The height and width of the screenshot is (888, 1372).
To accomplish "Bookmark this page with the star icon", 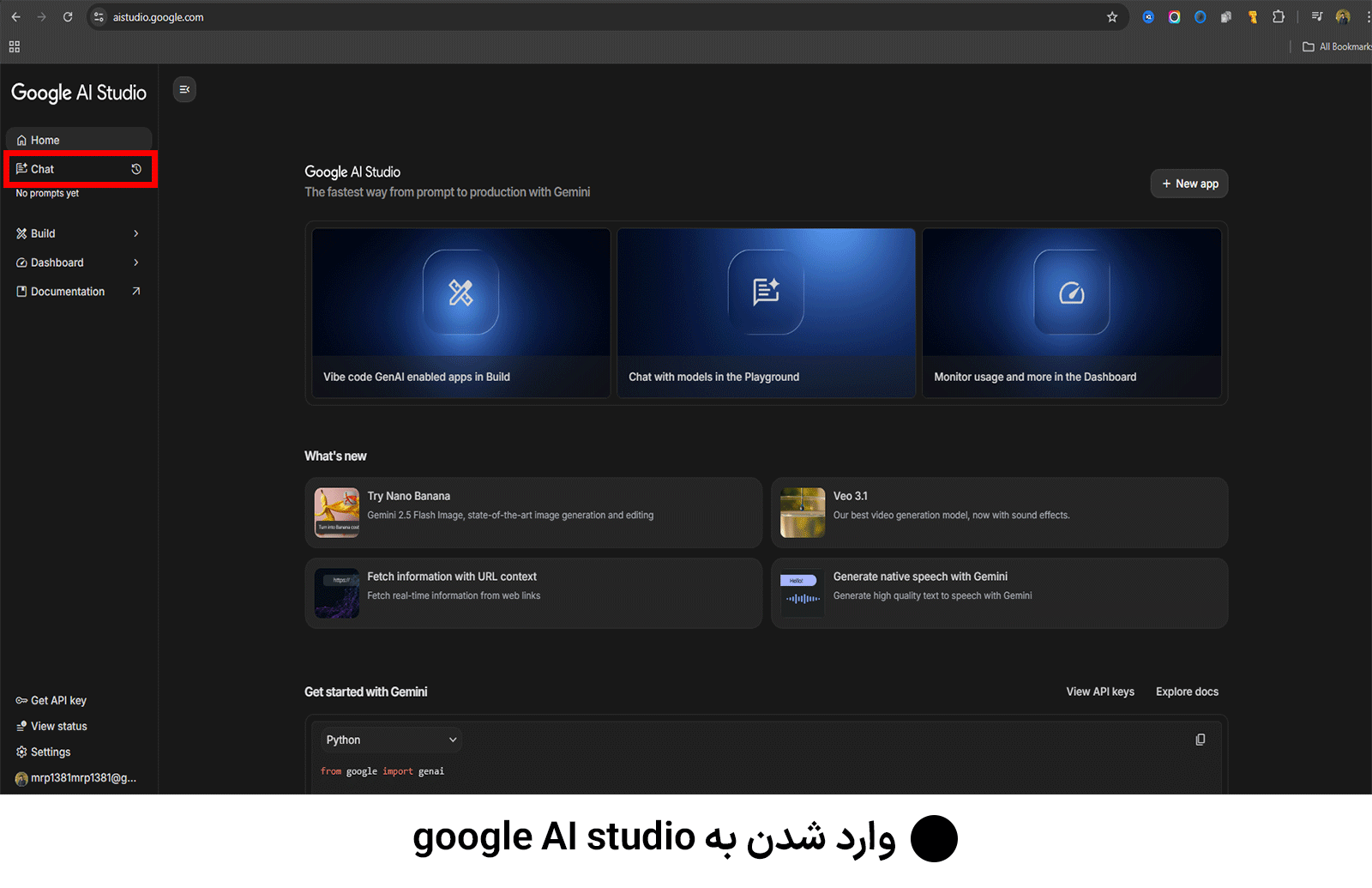I will (1112, 17).
